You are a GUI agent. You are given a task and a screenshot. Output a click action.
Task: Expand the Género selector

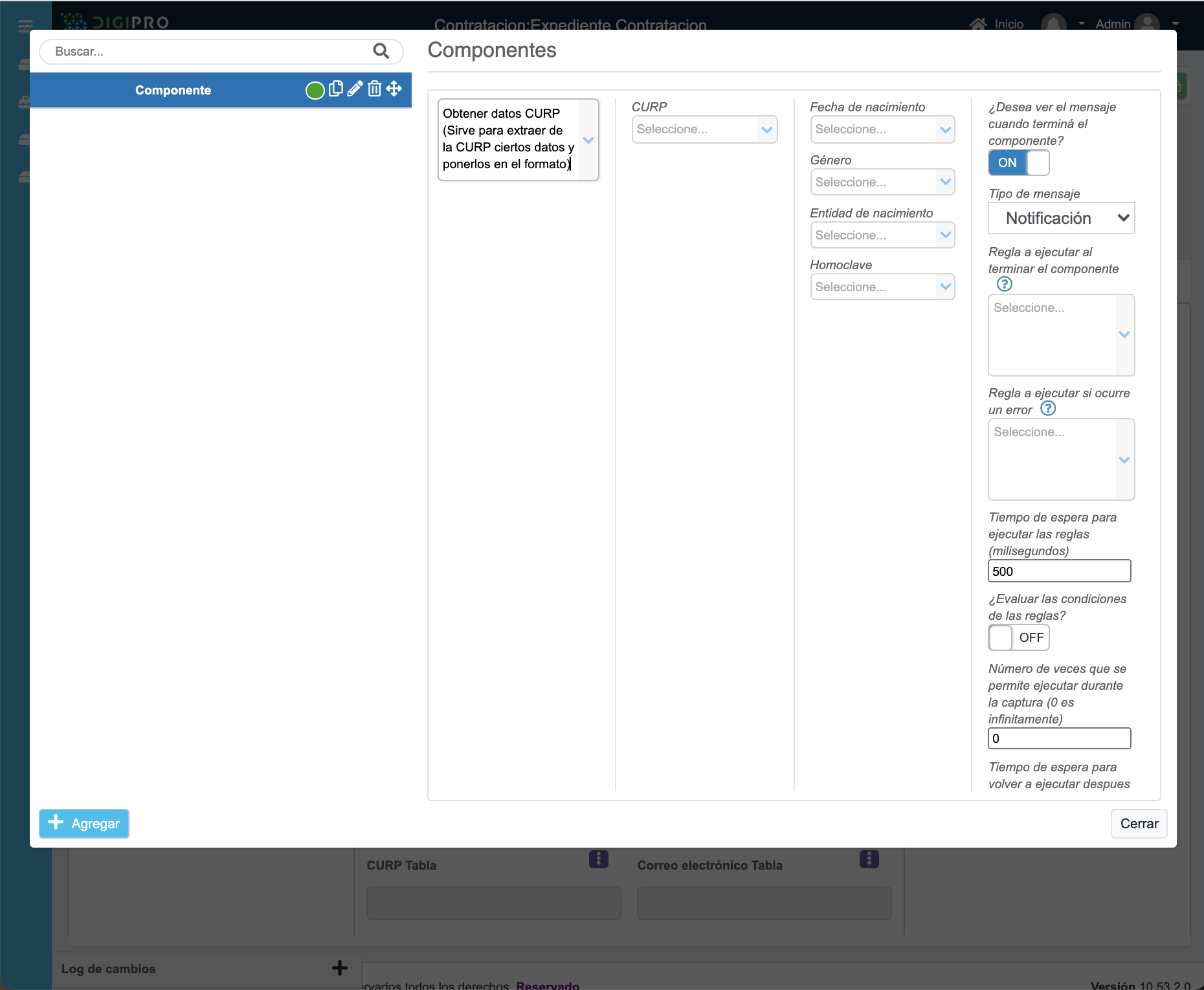pyautogui.click(x=882, y=182)
